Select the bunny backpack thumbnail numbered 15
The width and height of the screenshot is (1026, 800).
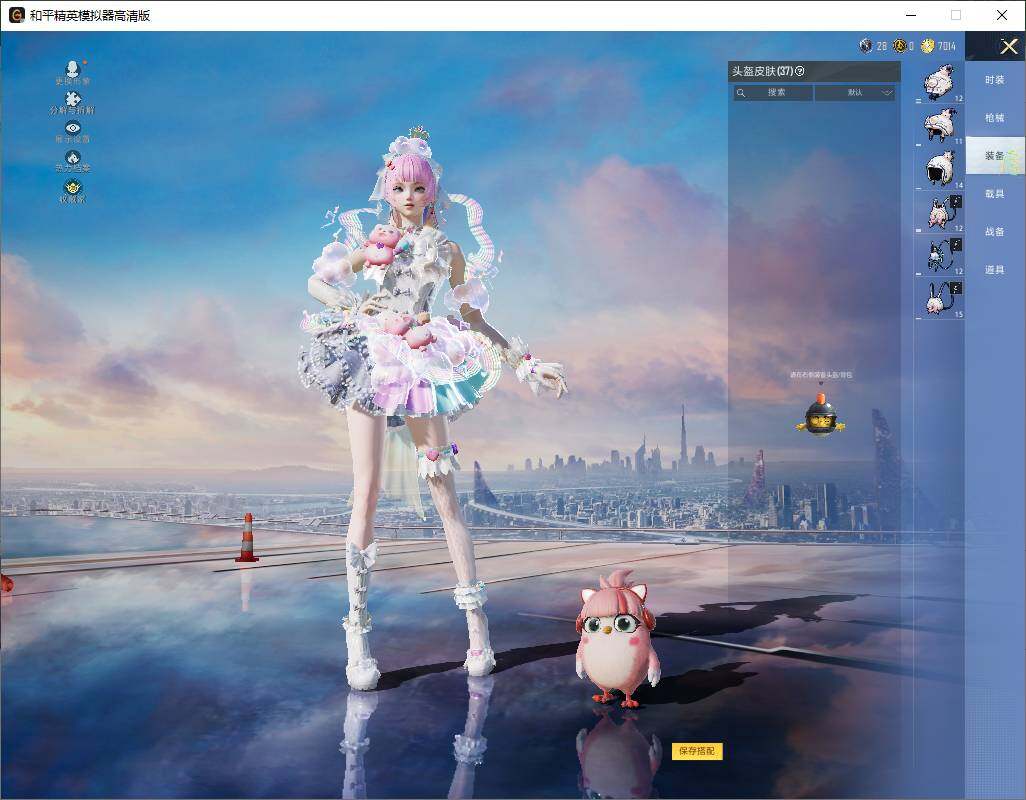940,298
